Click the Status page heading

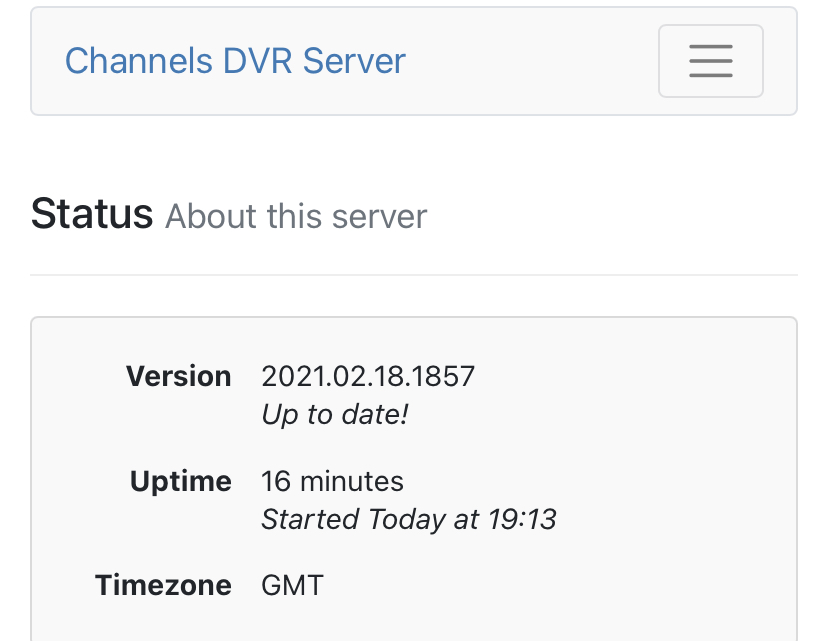(92, 214)
